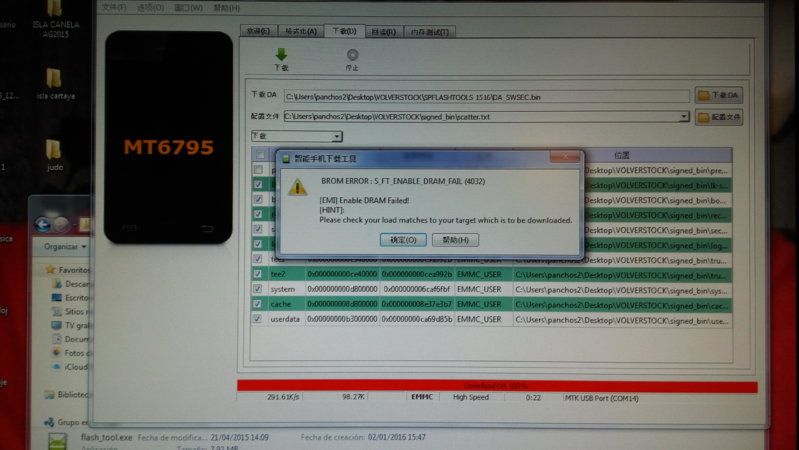Open the Fotos entry in Explorer sidebar
Image resolution: width=799 pixels, height=450 pixels.
point(71,353)
